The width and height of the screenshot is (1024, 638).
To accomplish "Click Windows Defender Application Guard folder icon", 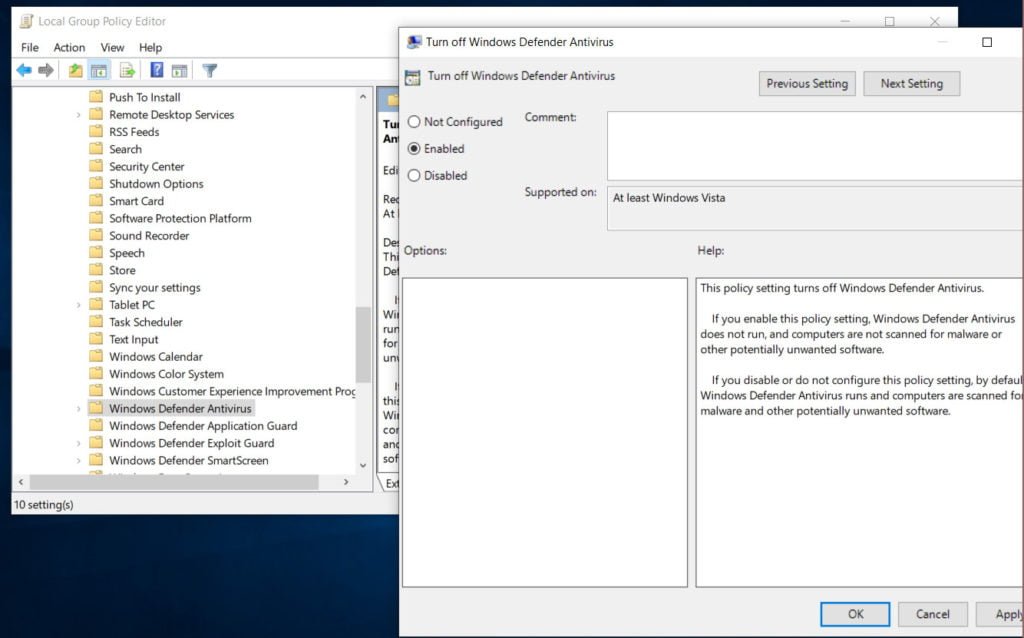I will (x=96, y=425).
